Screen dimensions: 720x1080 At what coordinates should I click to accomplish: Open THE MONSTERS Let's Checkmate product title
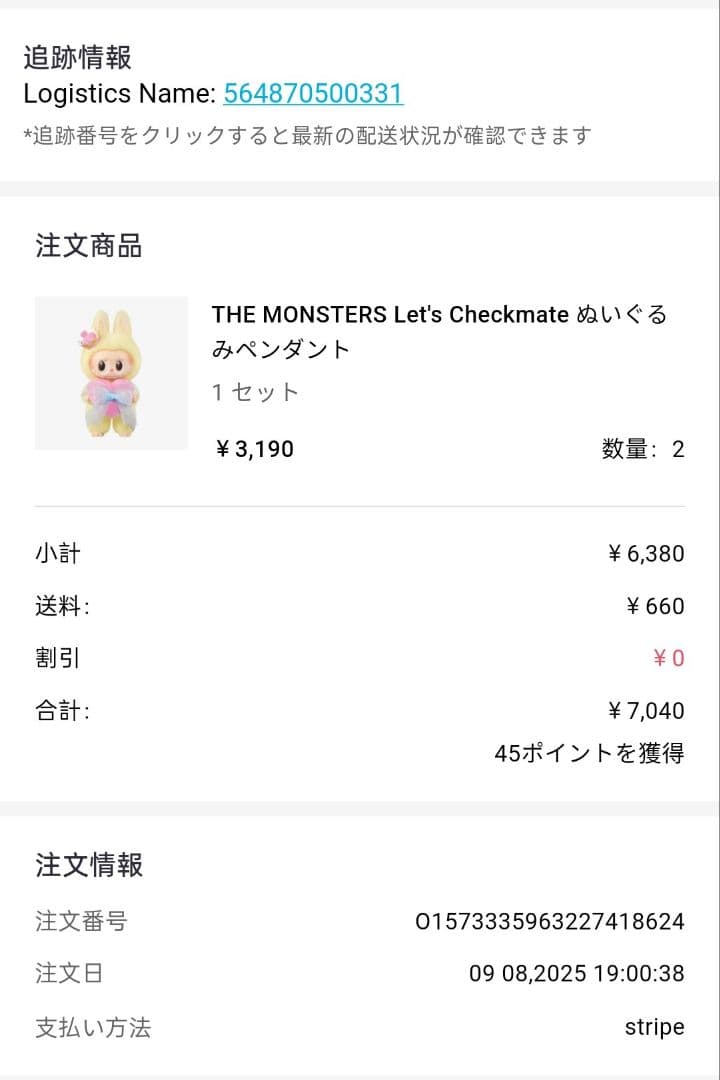coord(439,331)
